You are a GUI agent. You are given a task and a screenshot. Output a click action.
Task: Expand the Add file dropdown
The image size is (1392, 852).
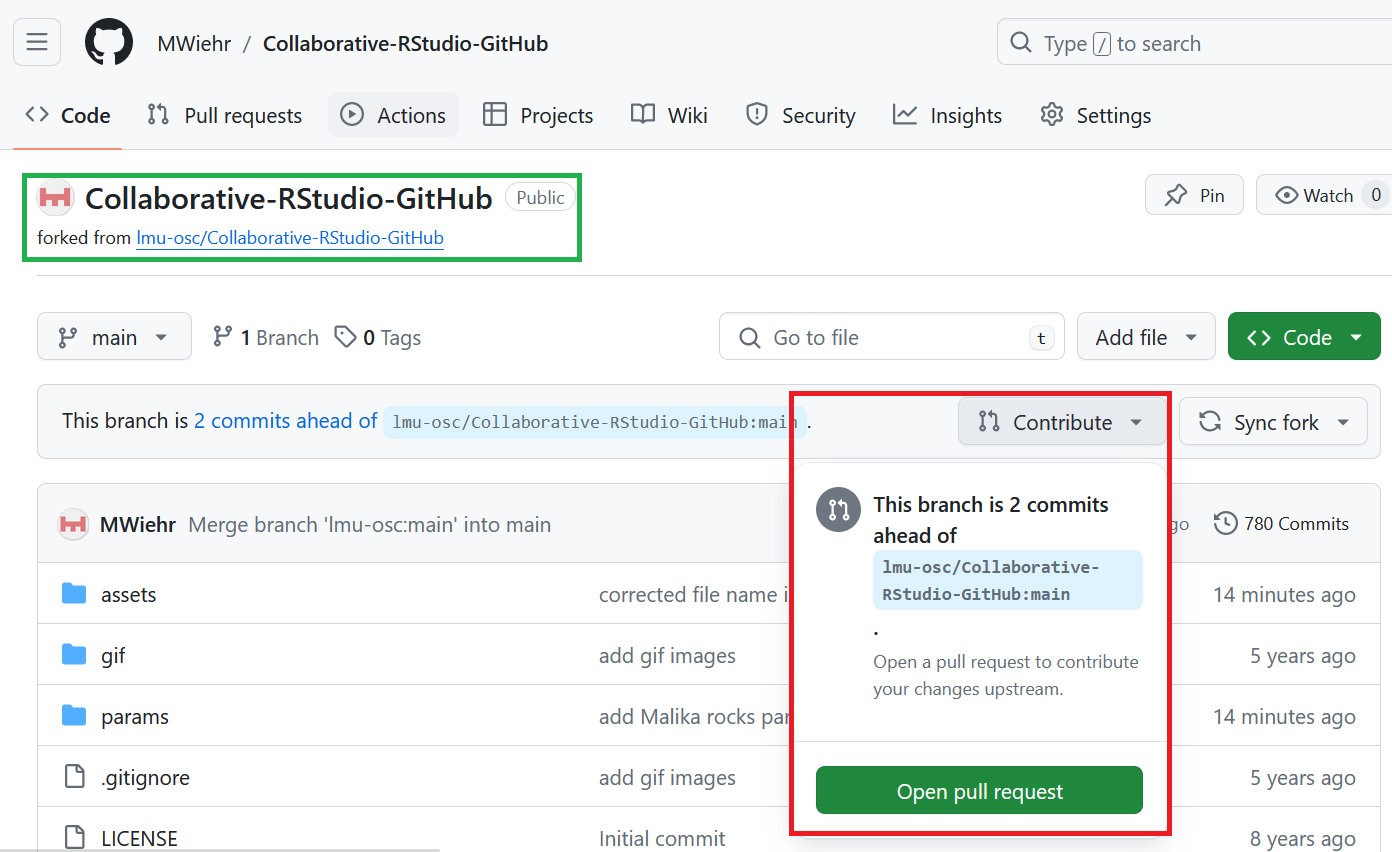pos(1146,336)
